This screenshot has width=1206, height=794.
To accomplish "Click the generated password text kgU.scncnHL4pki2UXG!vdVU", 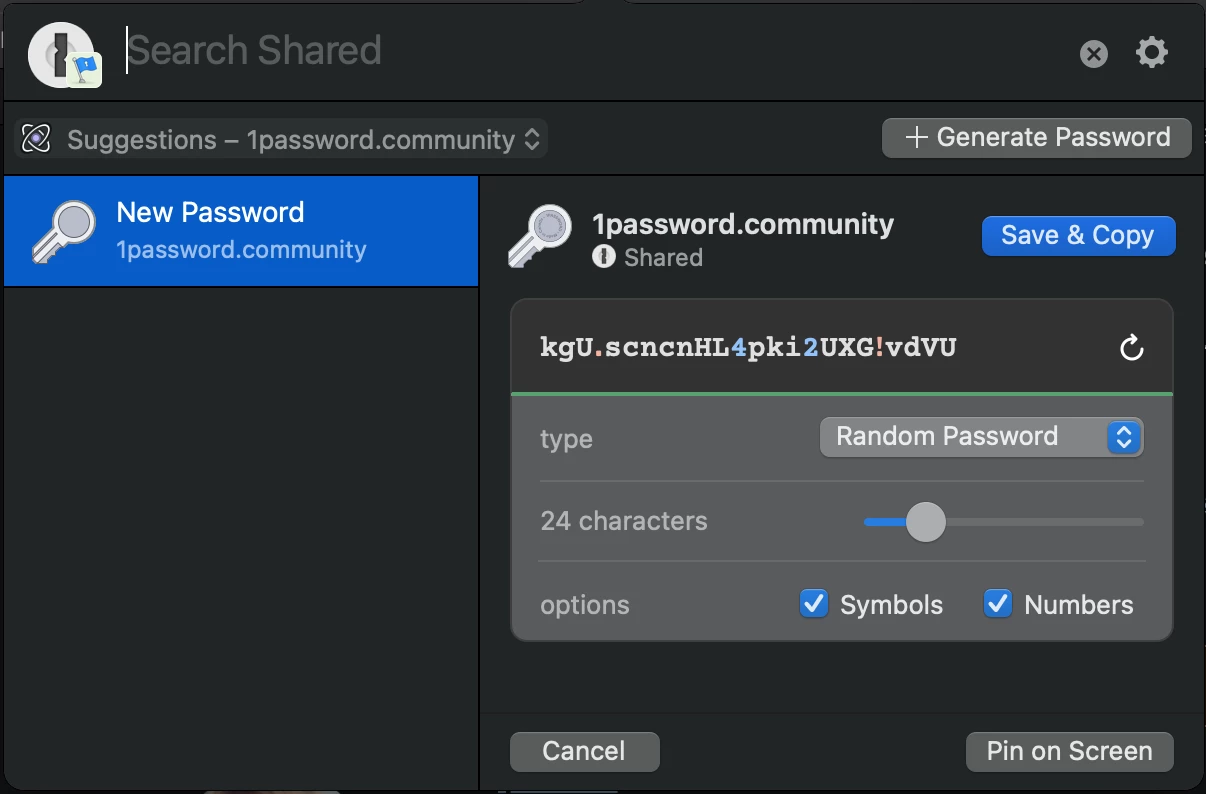I will tap(748, 348).
